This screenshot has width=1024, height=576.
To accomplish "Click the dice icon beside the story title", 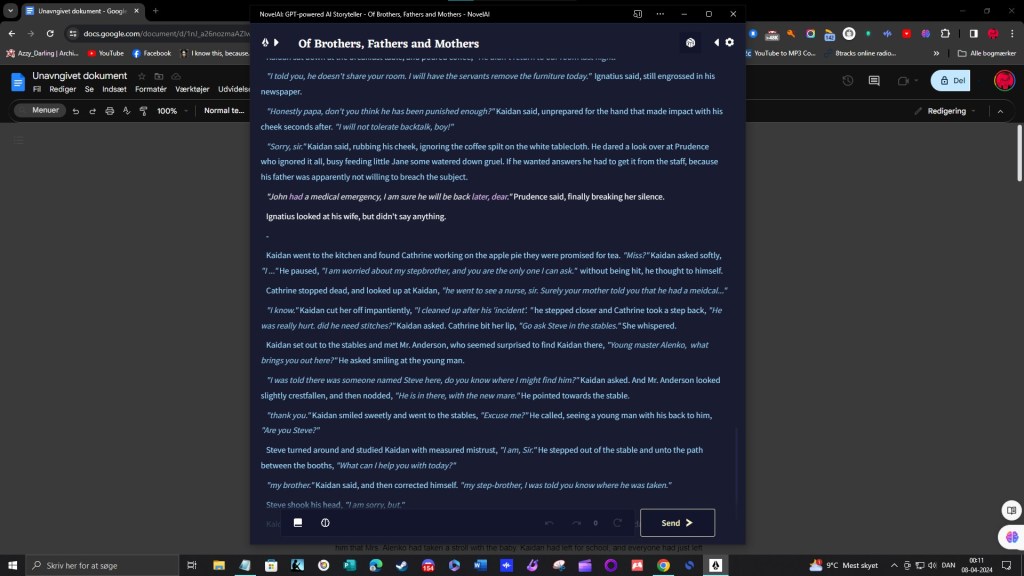I will pos(690,43).
